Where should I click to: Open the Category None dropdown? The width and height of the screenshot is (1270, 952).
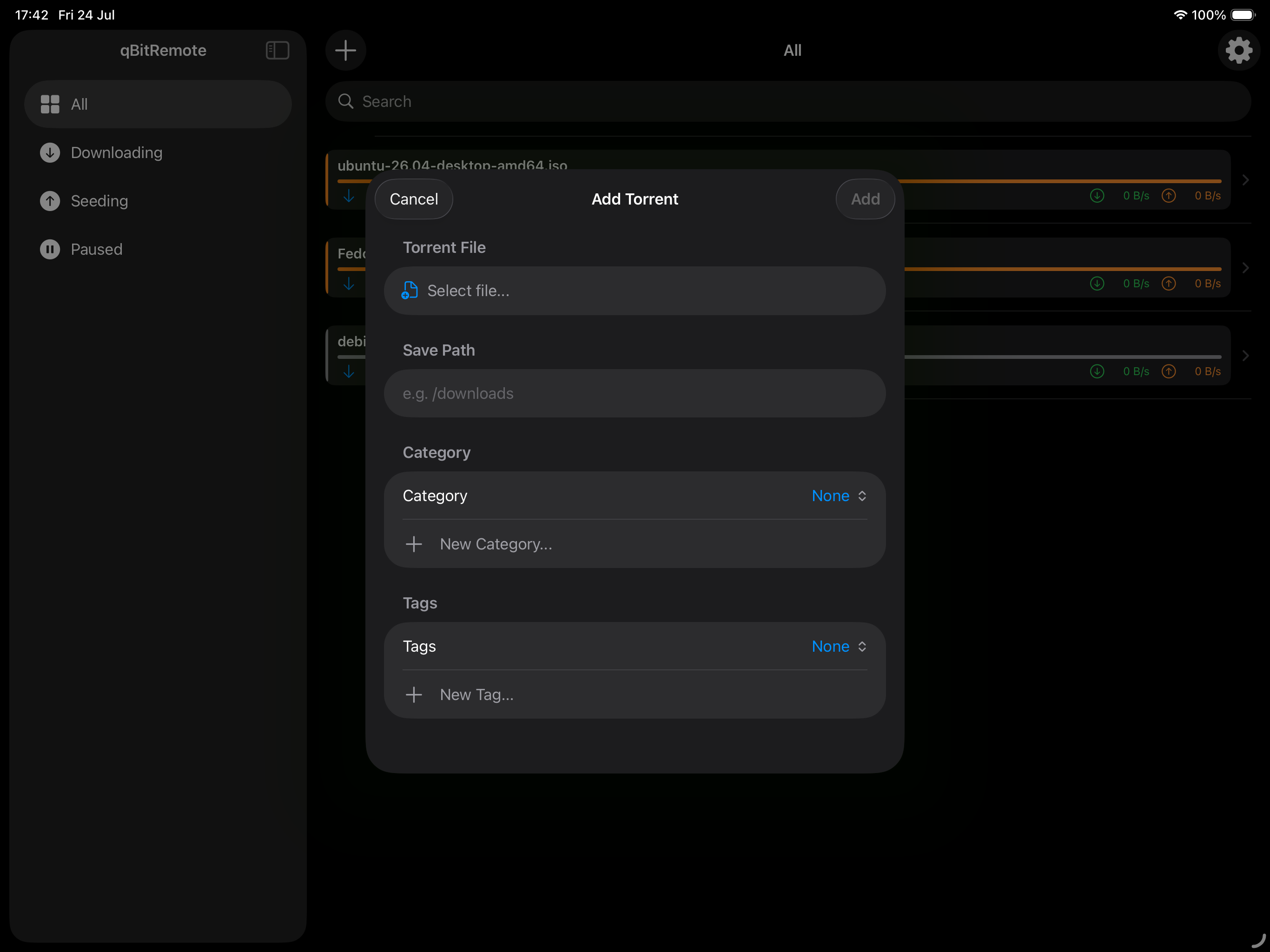coord(839,496)
